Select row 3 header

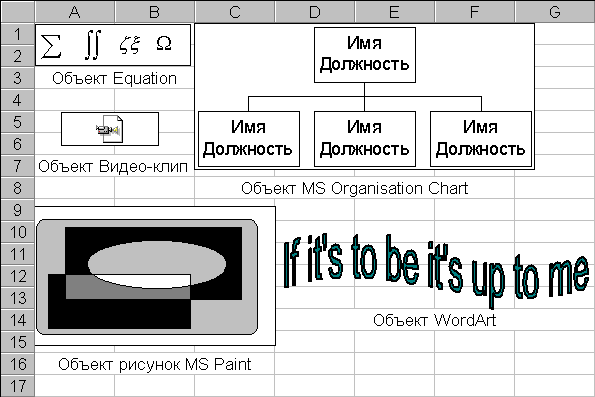17,78
